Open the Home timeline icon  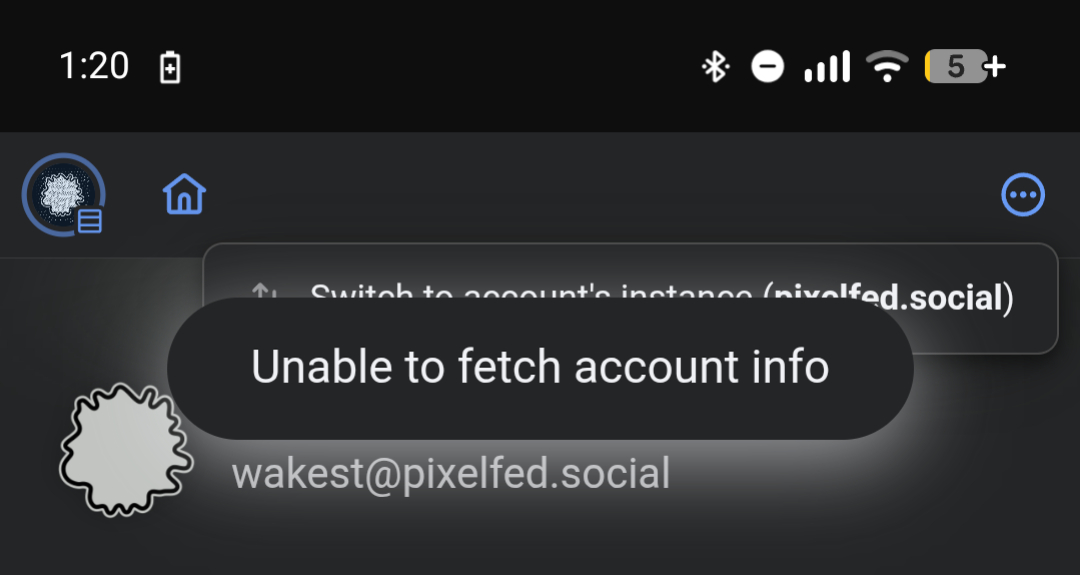click(184, 194)
